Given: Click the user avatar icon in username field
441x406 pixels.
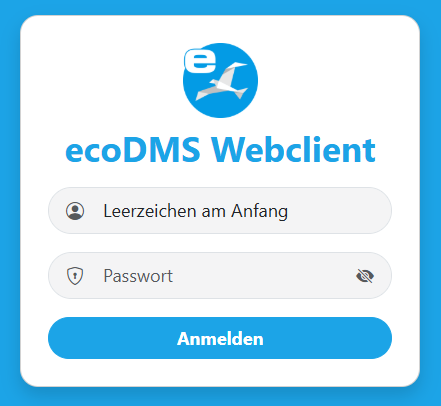Looking at the screenshot, I should click(x=75, y=211).
